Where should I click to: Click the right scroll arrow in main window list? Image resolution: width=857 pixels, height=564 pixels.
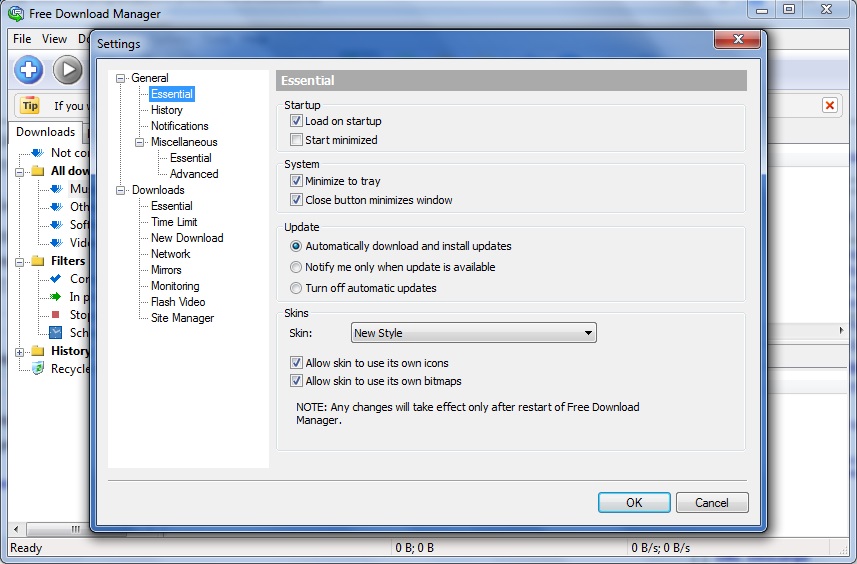[x=841, y=331]
